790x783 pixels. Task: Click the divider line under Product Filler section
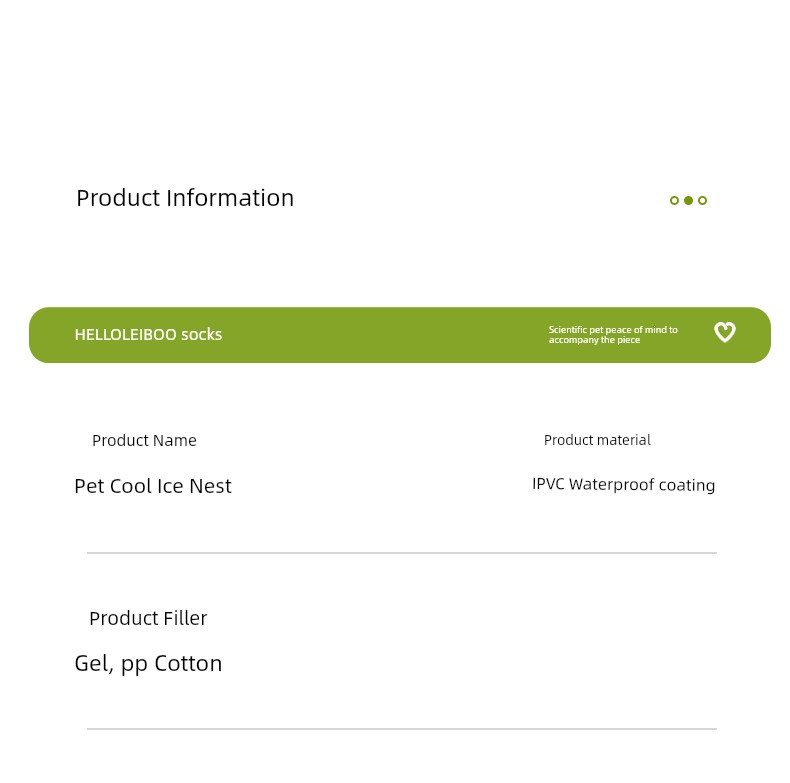[402, 729]
